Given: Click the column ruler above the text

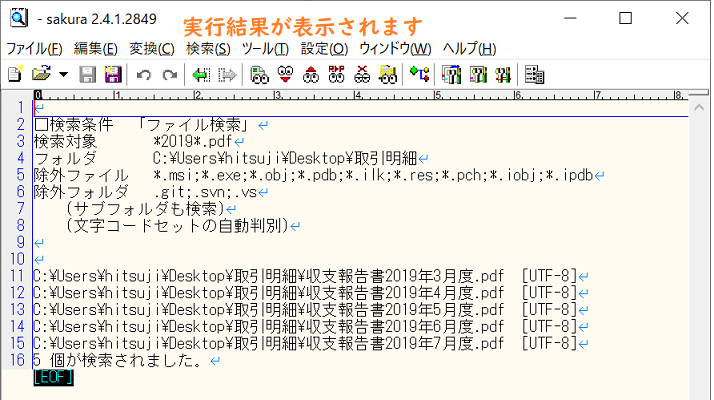Looking at the screenshot, I should tap(361, 95).
